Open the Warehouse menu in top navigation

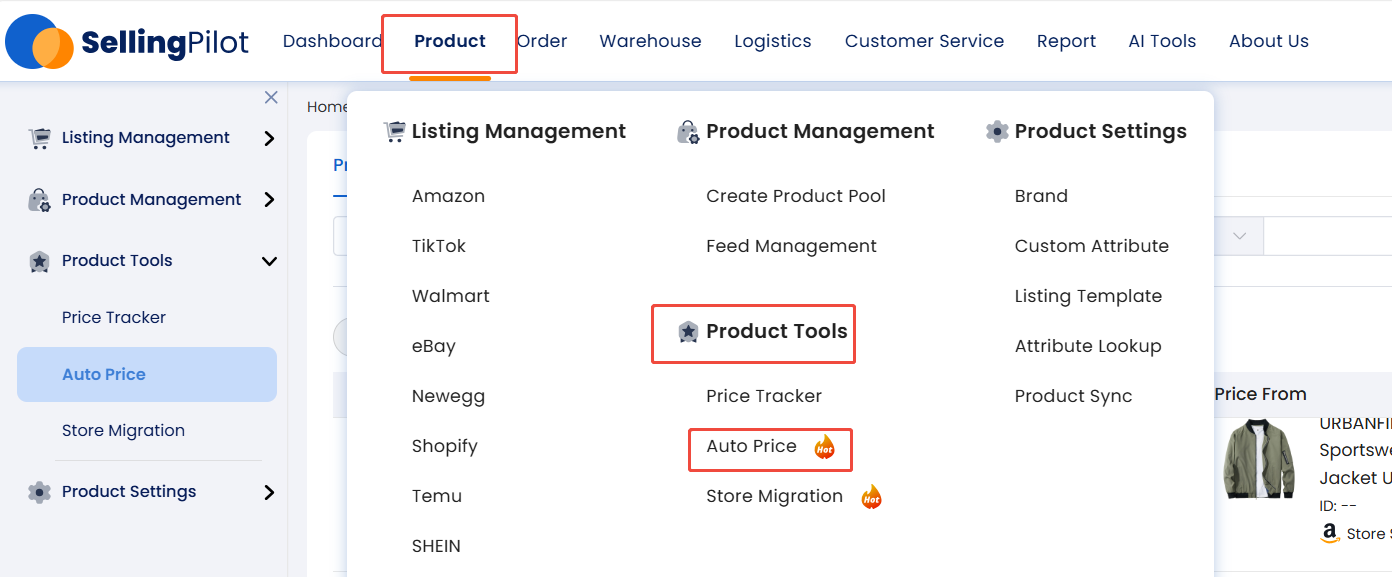(x=650, y=41)
